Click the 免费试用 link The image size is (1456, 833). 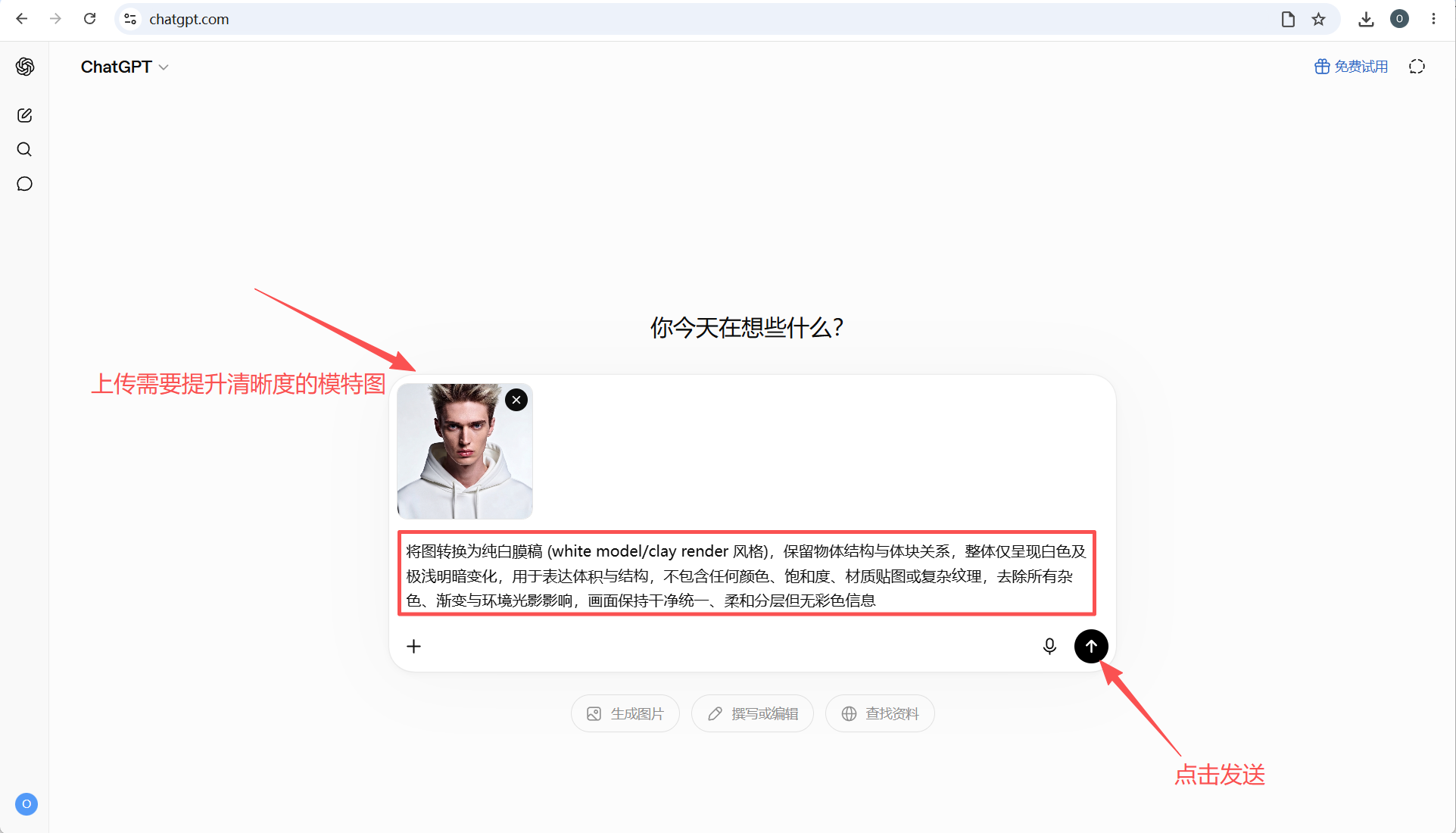coord(1352,67)
